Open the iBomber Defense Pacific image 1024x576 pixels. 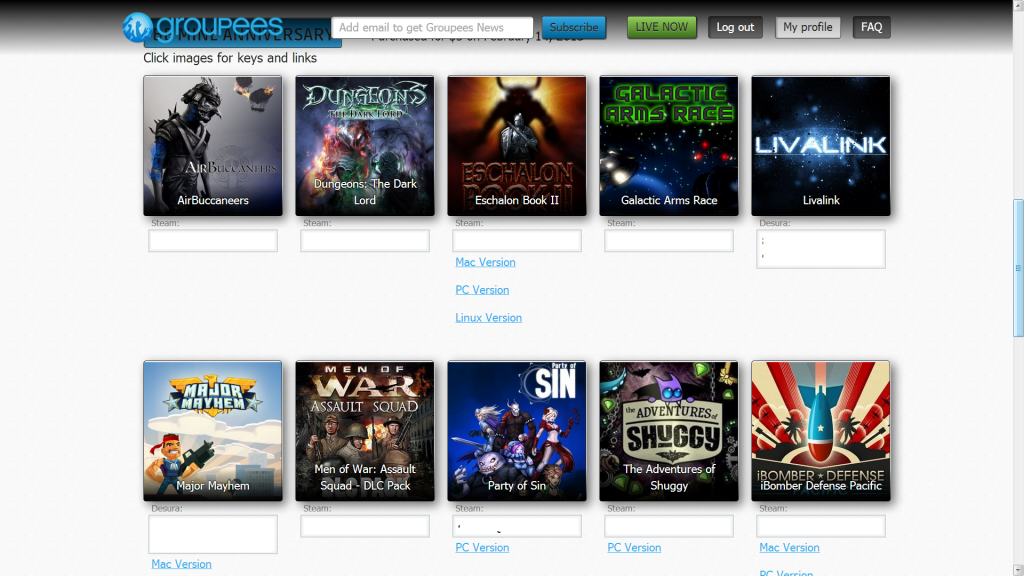tap(821, 431)
